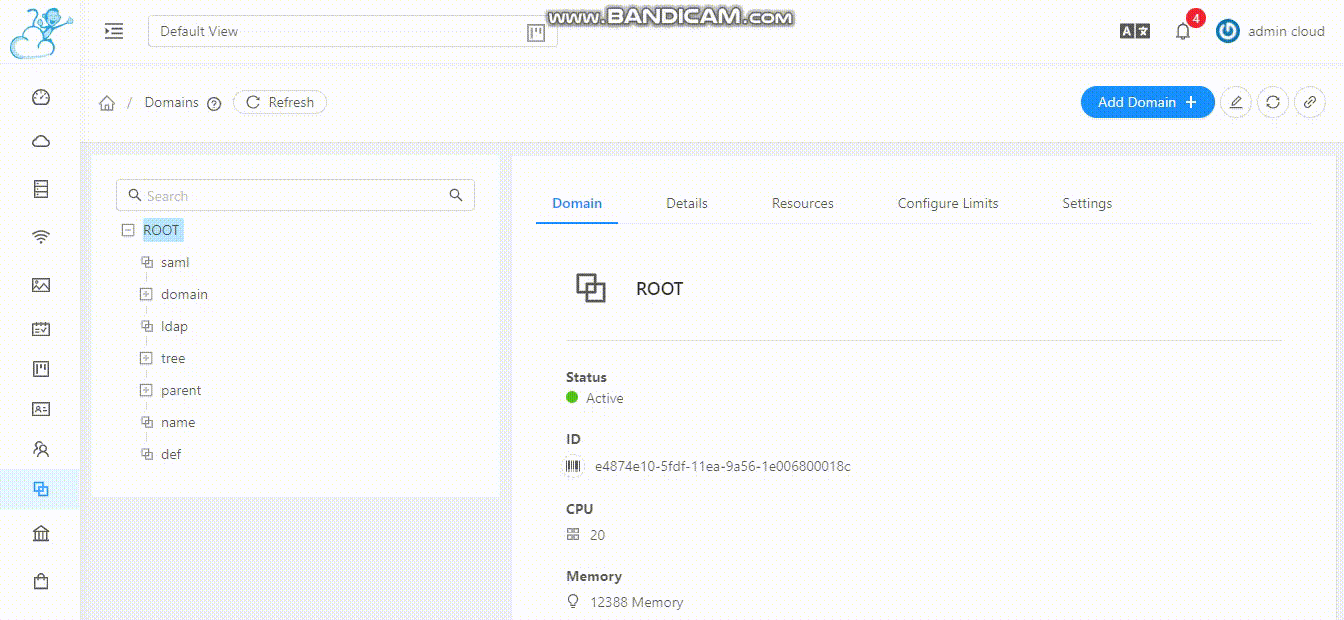Viewport: 1344px width, 620px height.
Task: Open the Network wifi sidebar icon
Action: (41, 237)
